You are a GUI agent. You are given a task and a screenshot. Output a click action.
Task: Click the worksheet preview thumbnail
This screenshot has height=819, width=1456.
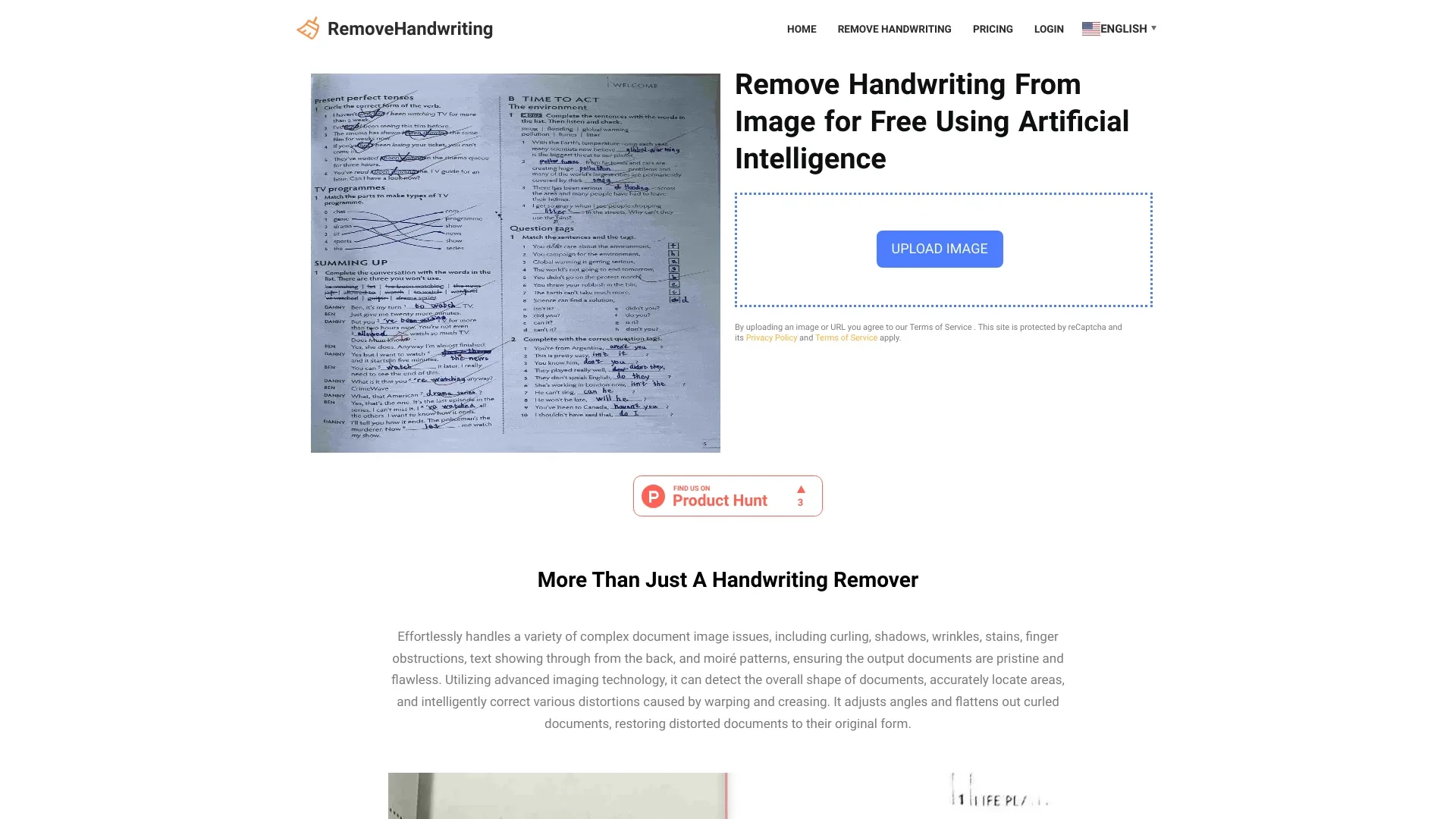pos(515,262)
